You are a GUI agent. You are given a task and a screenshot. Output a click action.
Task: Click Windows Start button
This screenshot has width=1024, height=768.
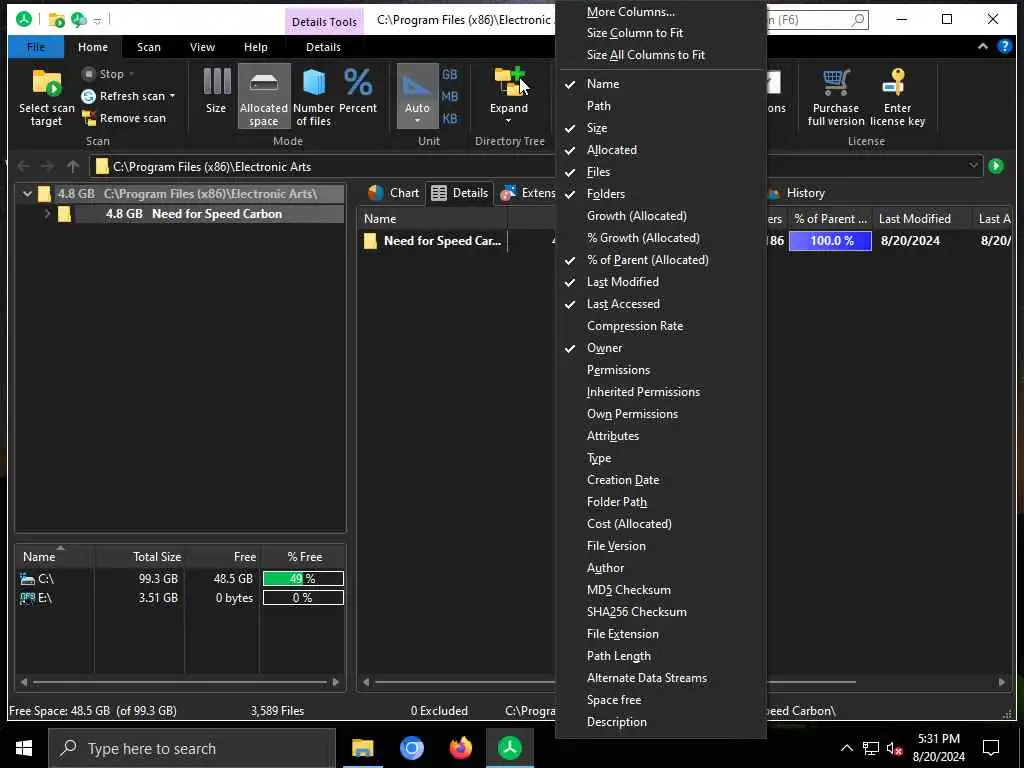[24, 748]
